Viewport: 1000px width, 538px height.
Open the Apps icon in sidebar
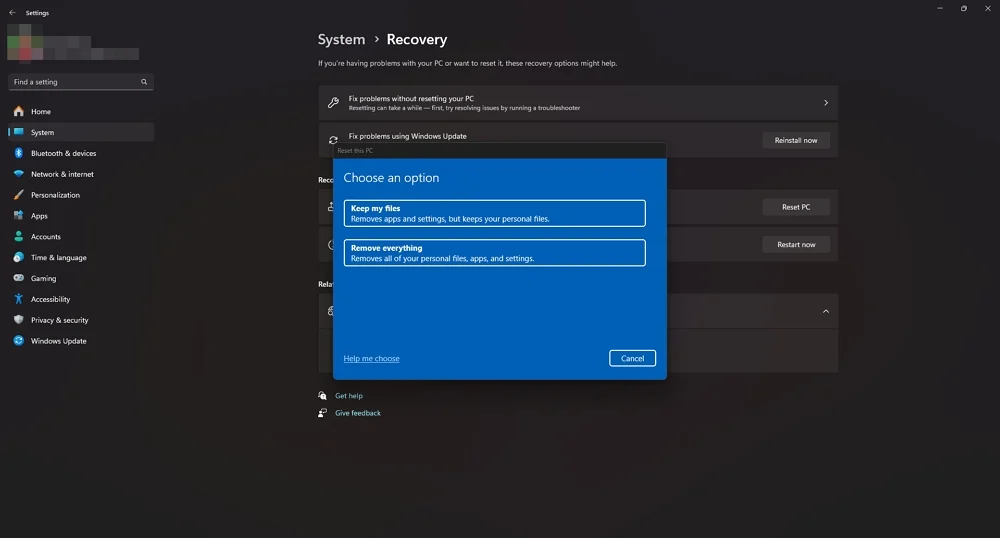18,216
